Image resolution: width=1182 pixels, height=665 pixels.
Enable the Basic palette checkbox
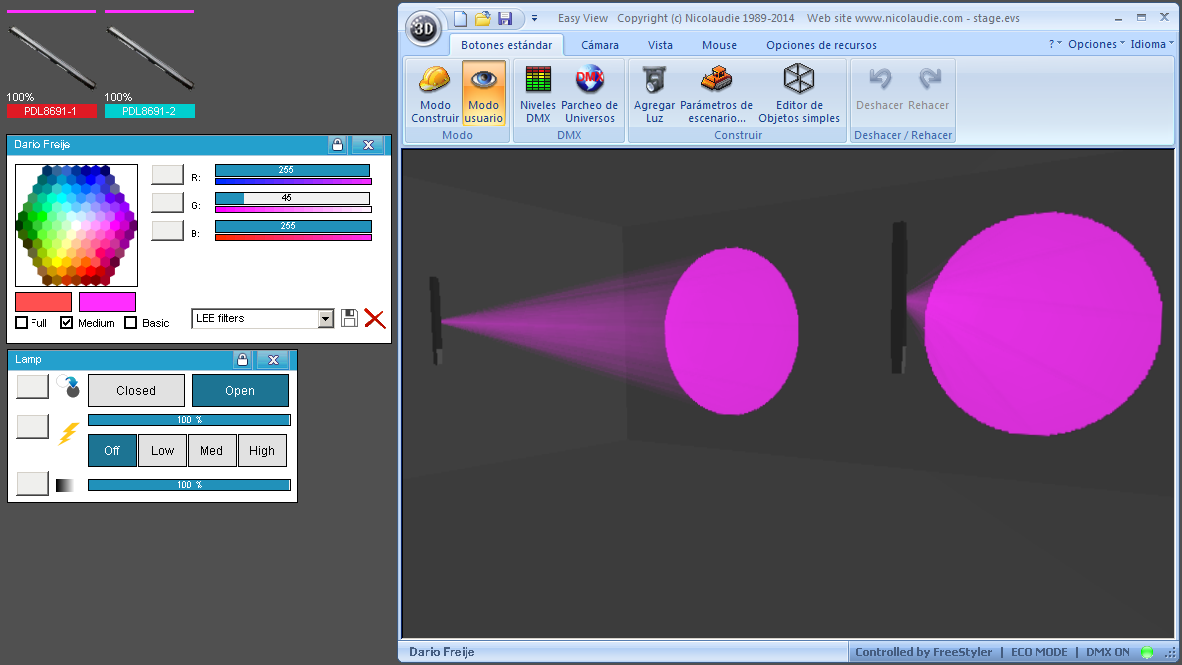(130, 323)
